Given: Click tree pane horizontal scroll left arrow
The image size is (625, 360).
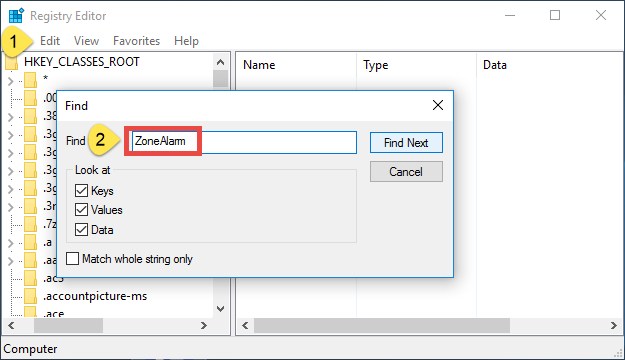Looking at the screenshot, I should tap(11, 326).
